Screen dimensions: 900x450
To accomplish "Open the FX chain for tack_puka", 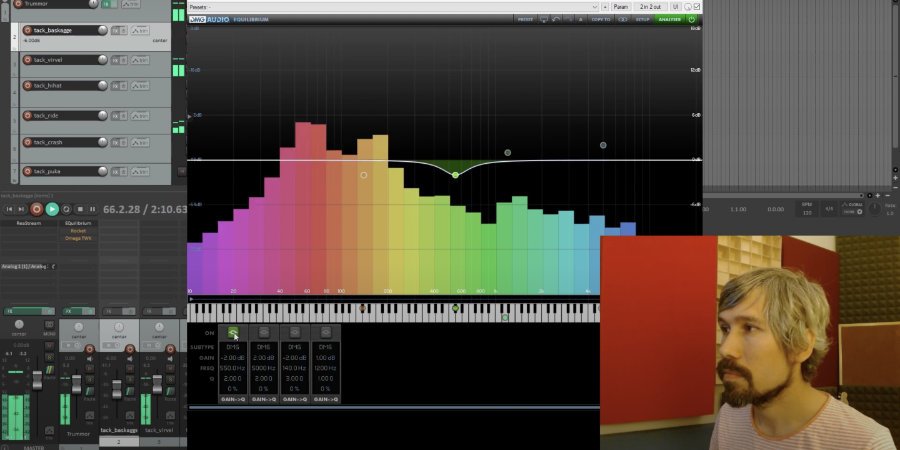I will (115, 171).
